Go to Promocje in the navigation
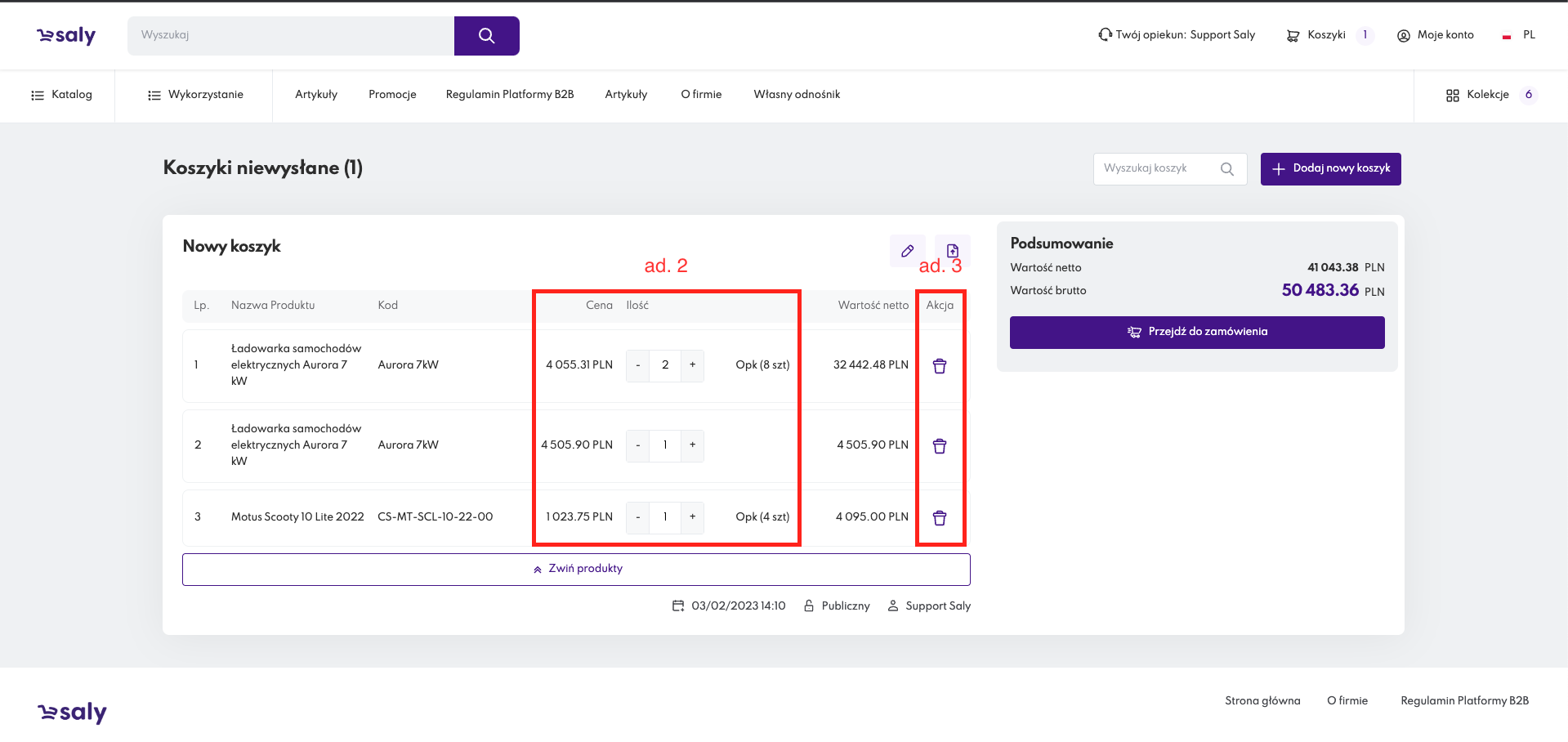Viewport: 1568px width, 742px height. point(392,95)
